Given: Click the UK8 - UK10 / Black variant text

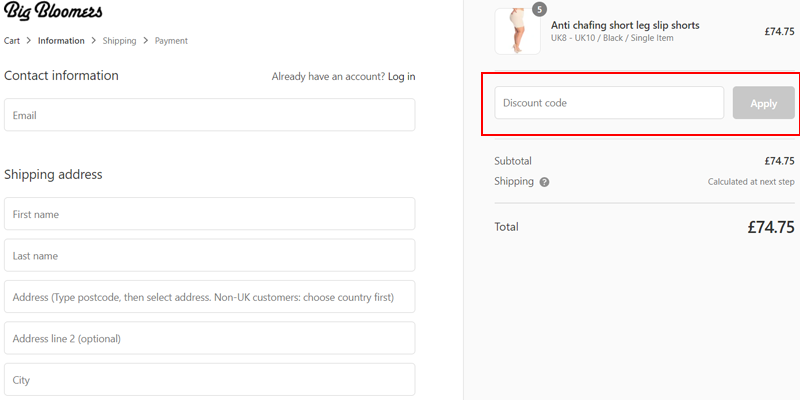Looking at the screenshot, I should pyautogui.click(x=612, y=38).
